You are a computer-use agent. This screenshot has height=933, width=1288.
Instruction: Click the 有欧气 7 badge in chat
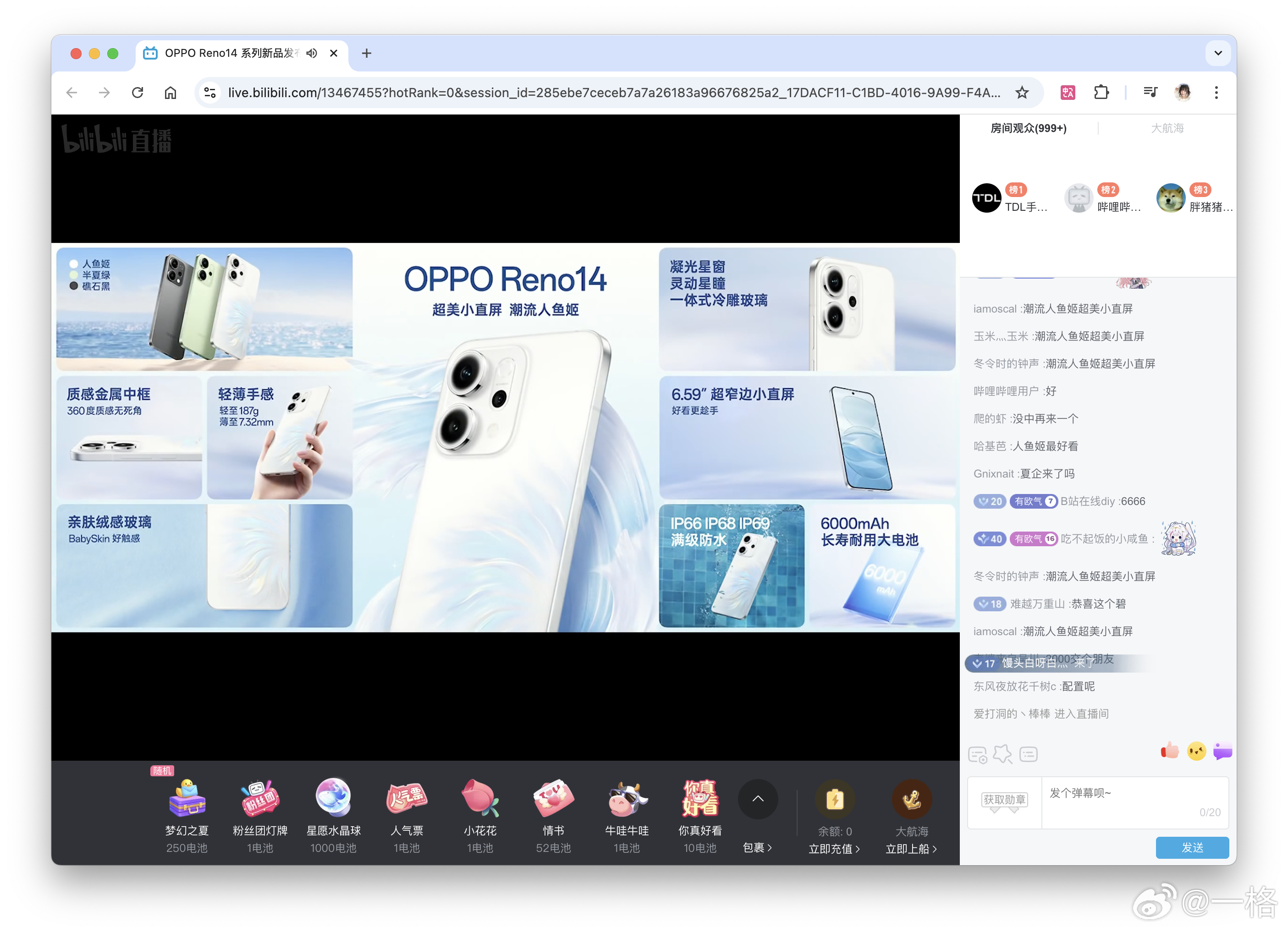tap(1034, 501)
